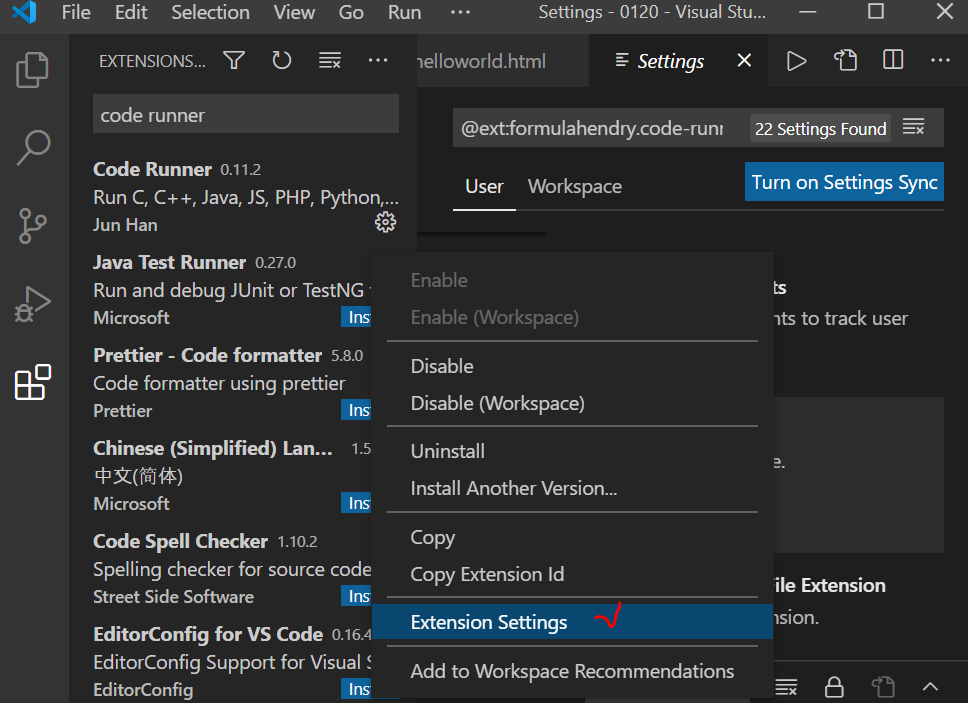This screenshot has width=968, height=703.
Task: Choose Disable (Workspace) in context menu
Action: coord(572,403)
